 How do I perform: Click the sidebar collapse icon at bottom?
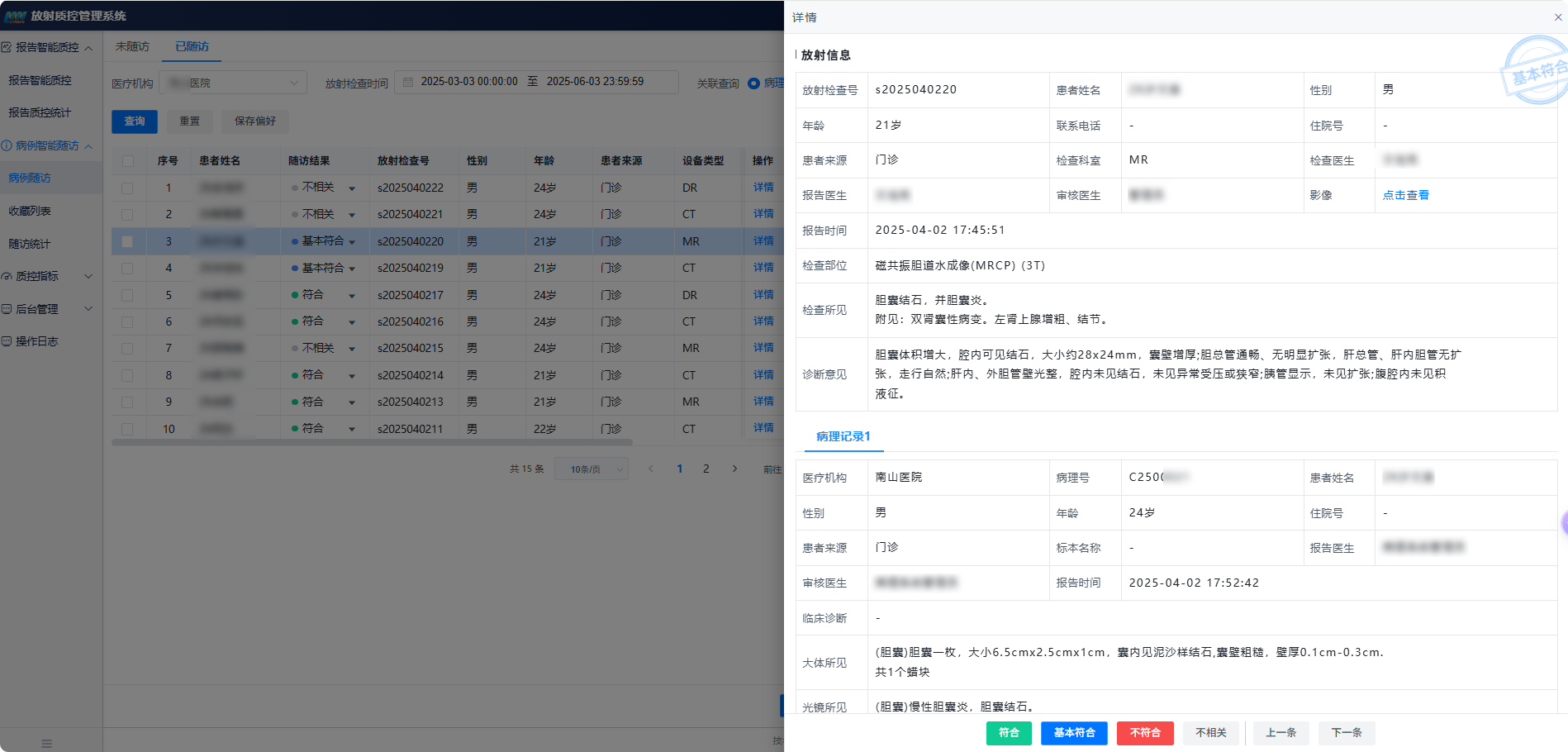pyautogui.click(x=46, y=743)
